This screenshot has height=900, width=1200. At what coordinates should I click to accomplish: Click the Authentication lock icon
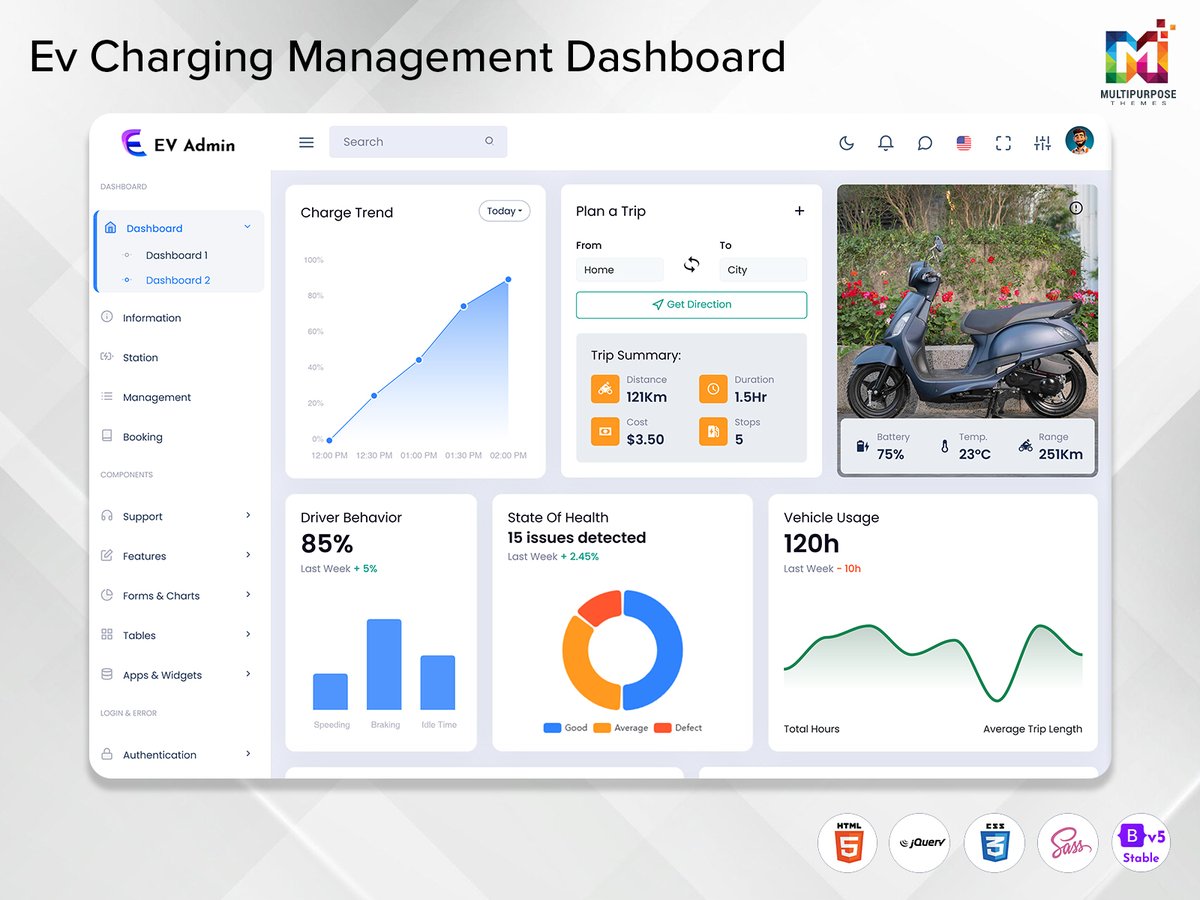point(107,754)
